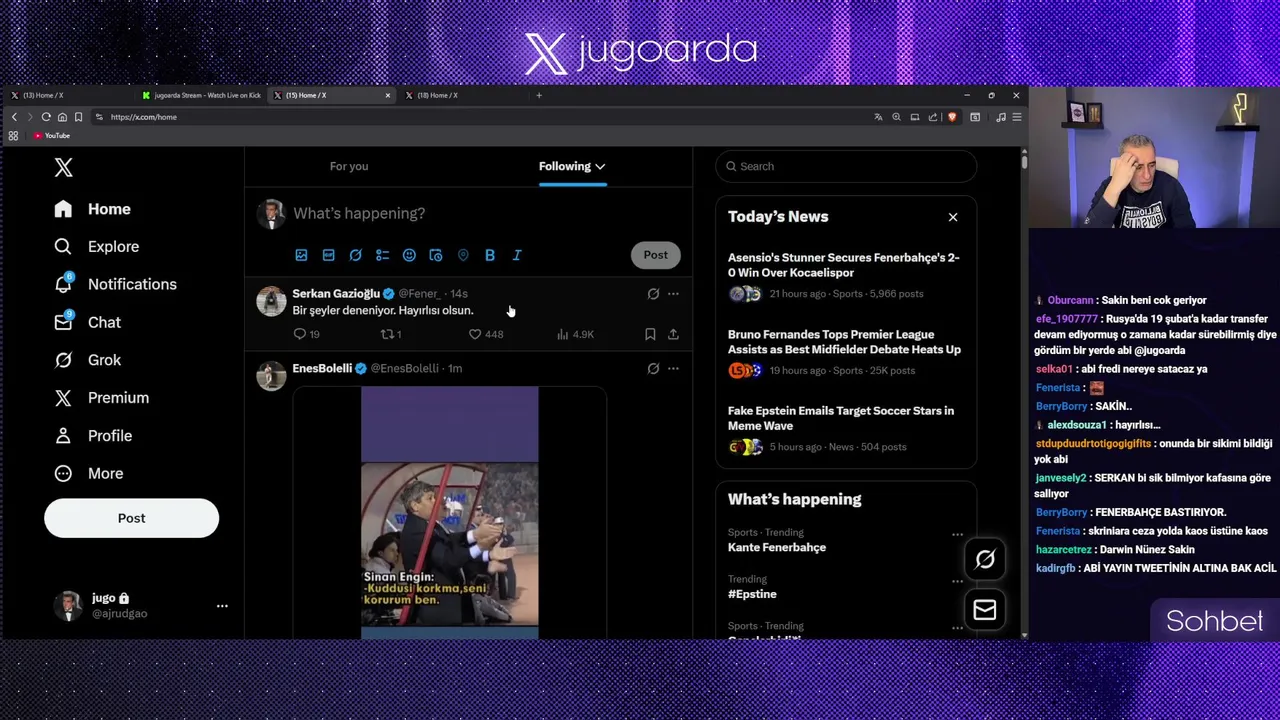Open Grok from the sidebar
This screenshot has height=720, width=1280.
pyautogui.click(x=88, y=360)
